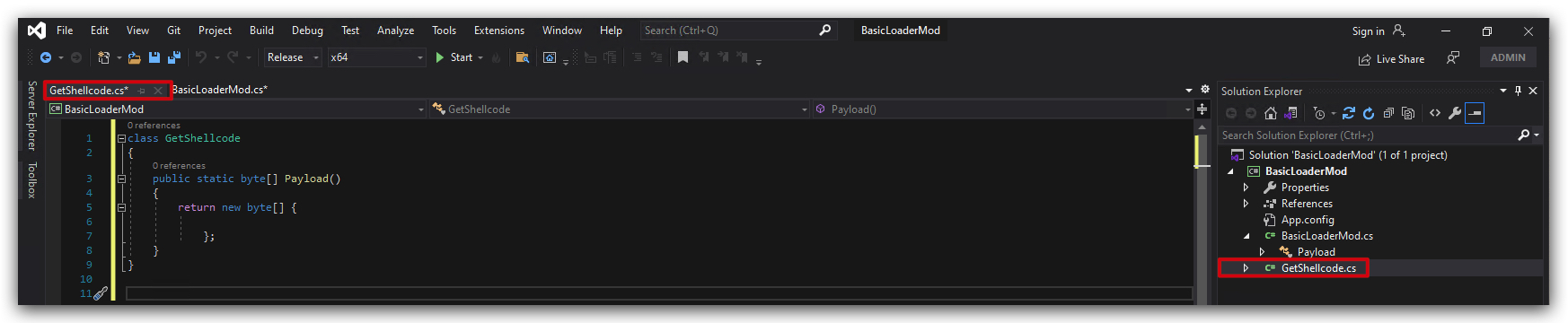
Task: Pin the Solution Explorer panel
Action: pos(1519,91)
